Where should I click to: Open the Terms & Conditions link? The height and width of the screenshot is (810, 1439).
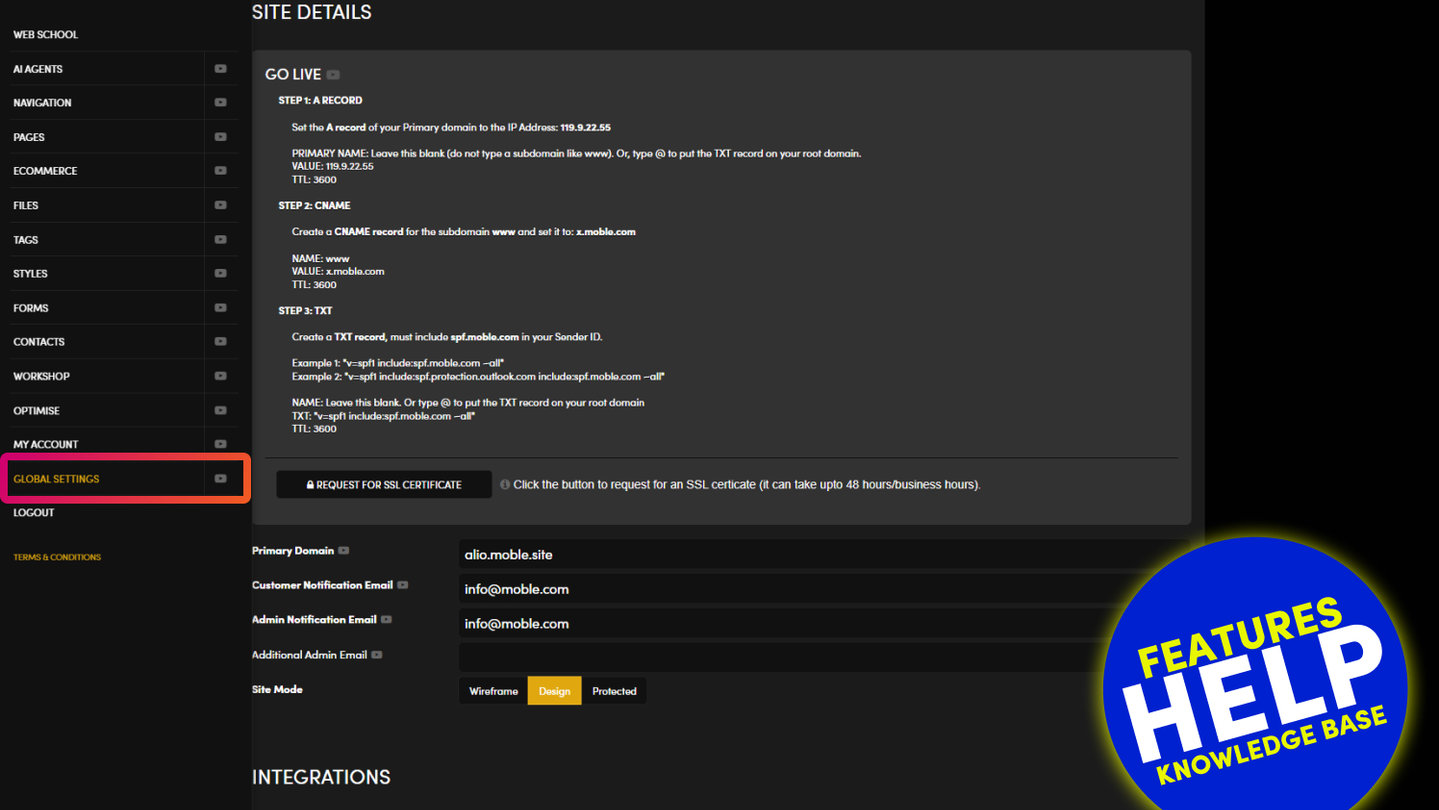[57, 557]
